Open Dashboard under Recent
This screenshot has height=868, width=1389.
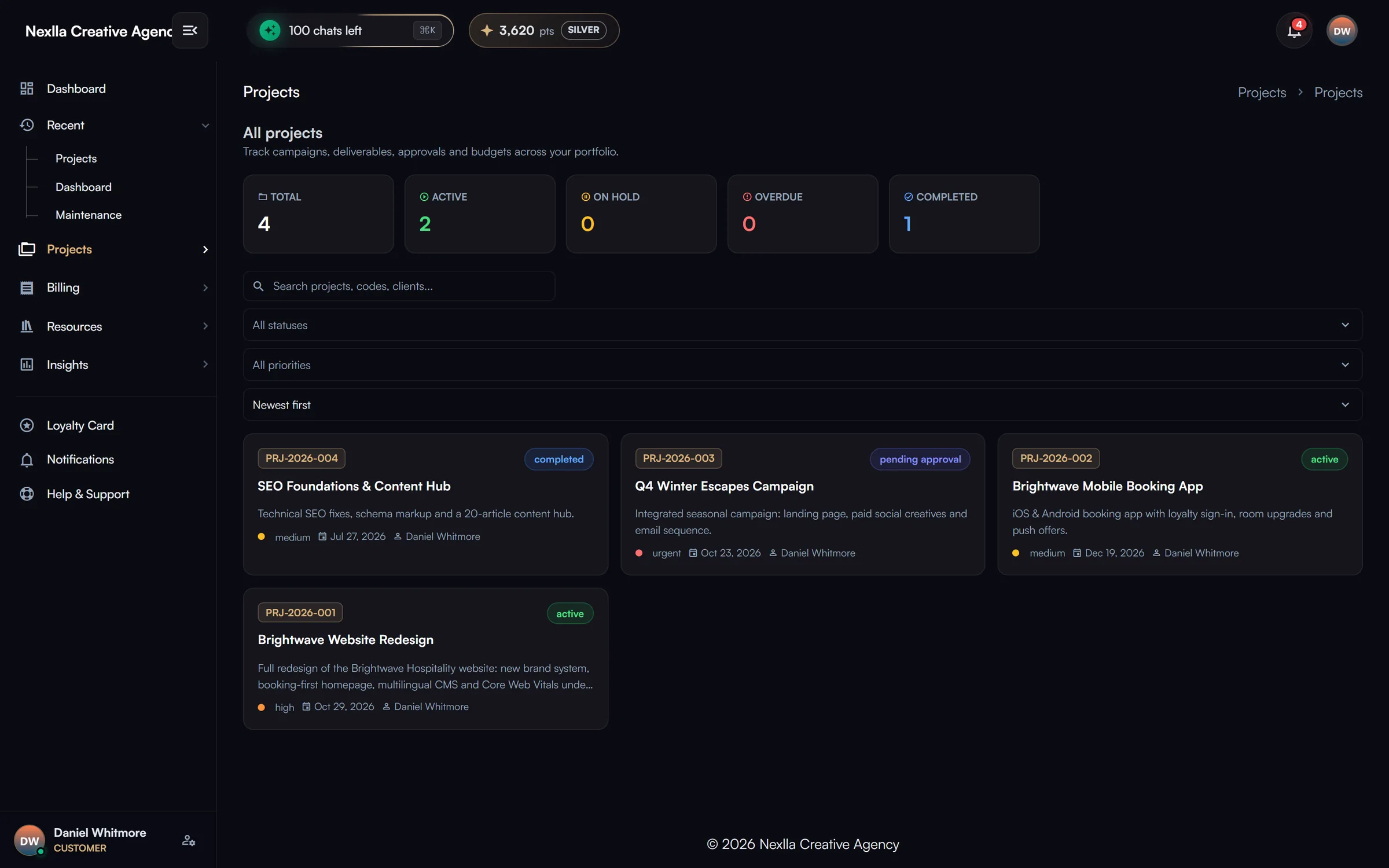(x=83, y=187)
